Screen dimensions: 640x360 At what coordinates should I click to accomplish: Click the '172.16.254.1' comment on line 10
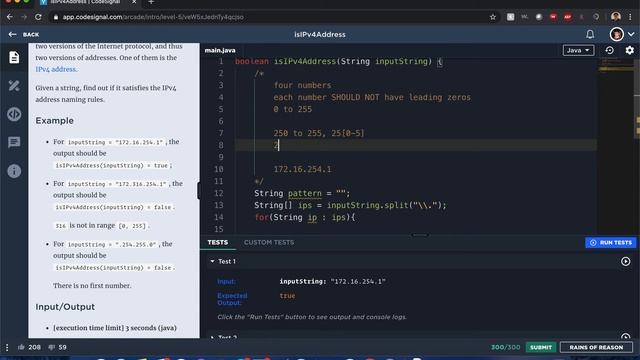tap(302, 169)
